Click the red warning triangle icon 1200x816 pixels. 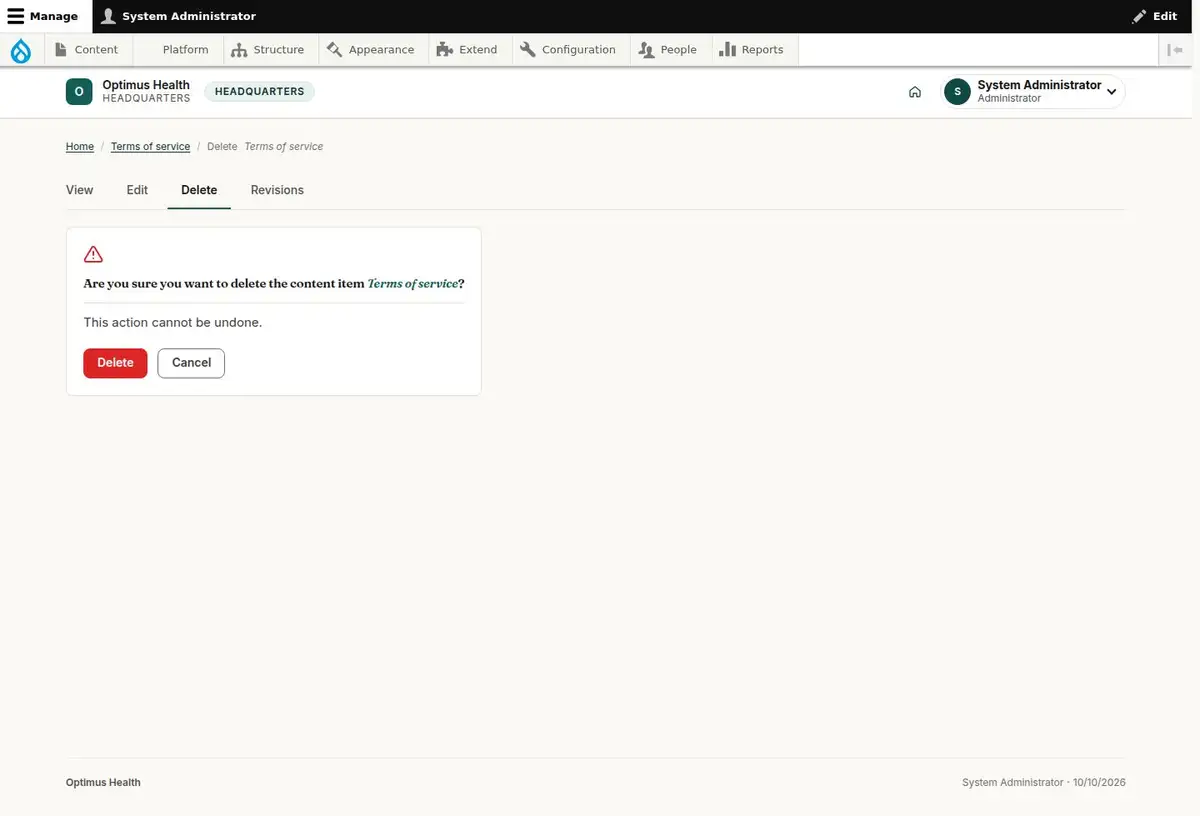pyautogui.click(x=93, y=254)
